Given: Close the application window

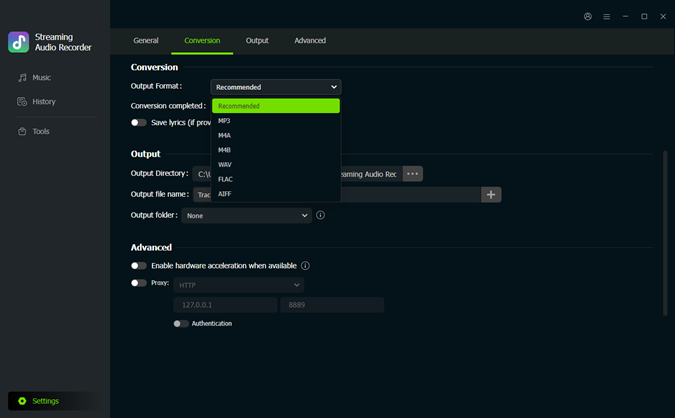Looking at the screenshot, I should [663, 16].
